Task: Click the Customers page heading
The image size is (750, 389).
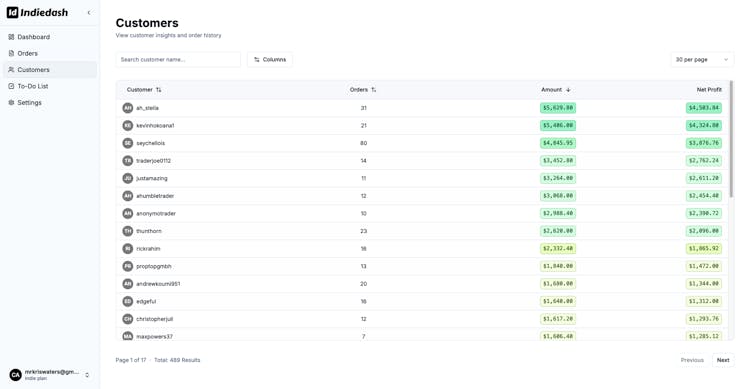Action: coord(147,23)
